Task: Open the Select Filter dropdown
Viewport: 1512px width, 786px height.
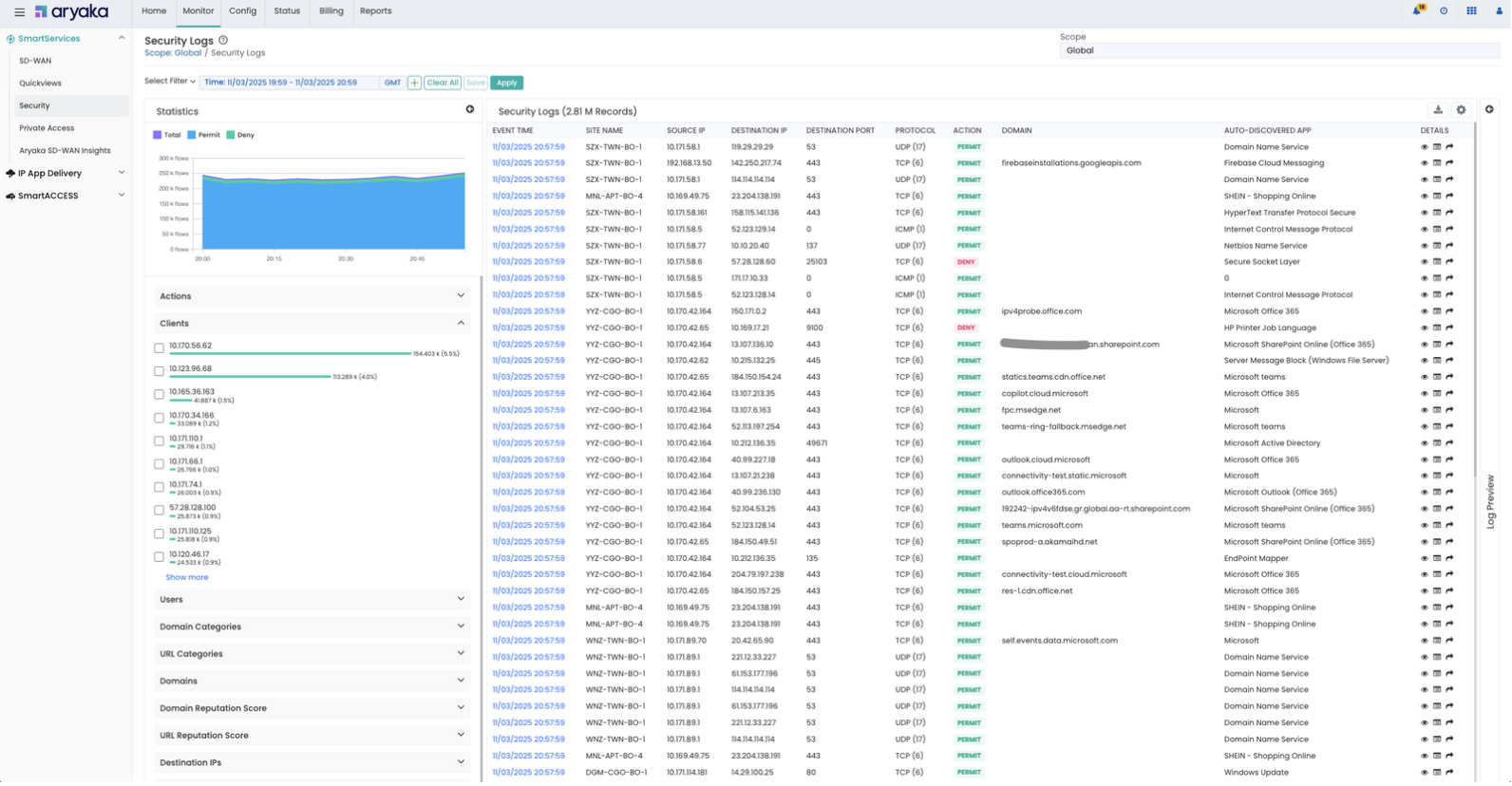Action: (x=170, y=82)
